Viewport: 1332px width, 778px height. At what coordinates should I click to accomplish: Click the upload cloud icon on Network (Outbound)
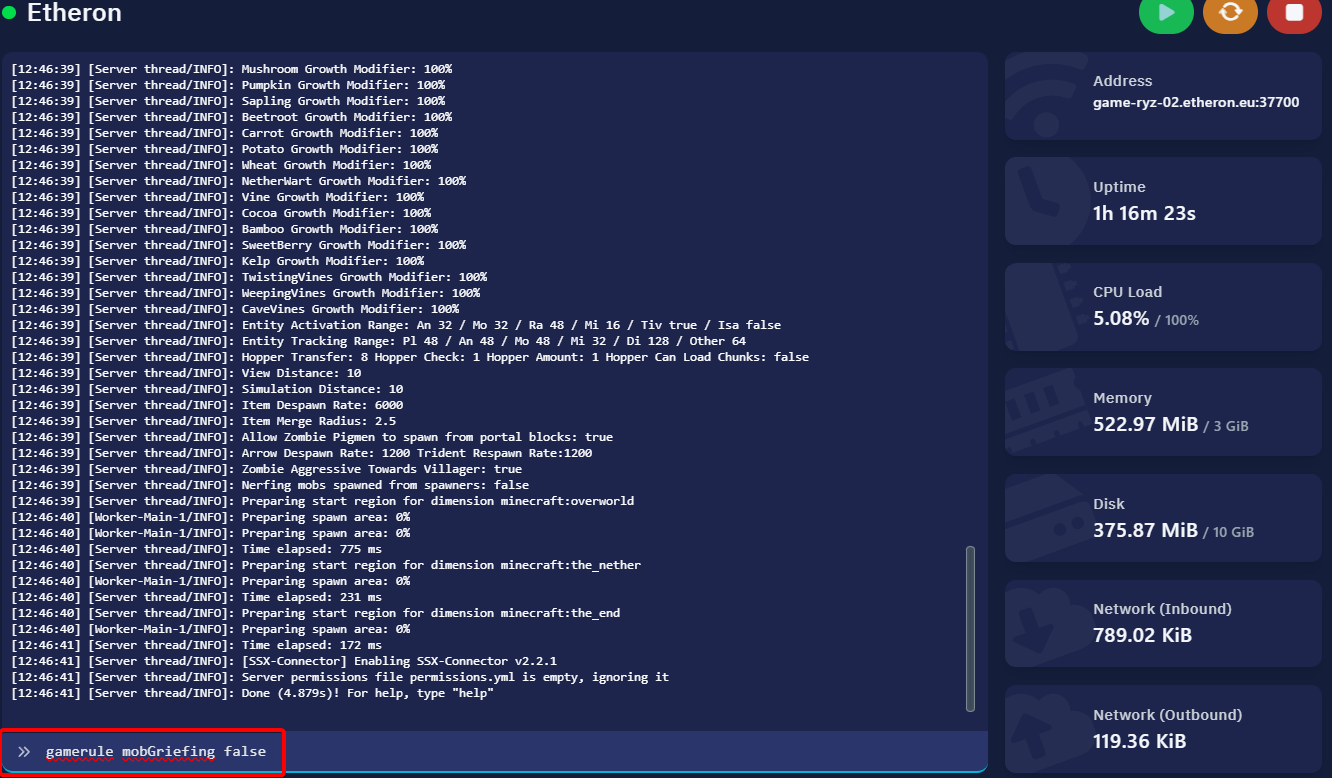click(x=1040, y=730)
